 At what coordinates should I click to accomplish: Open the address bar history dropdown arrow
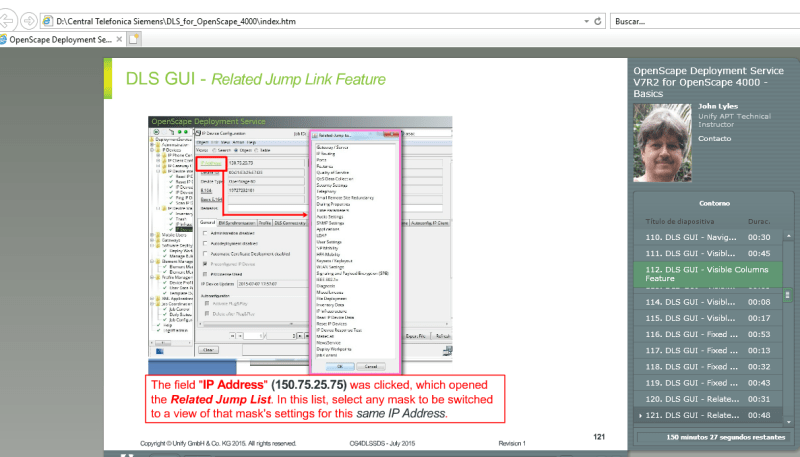coord(586,21)
